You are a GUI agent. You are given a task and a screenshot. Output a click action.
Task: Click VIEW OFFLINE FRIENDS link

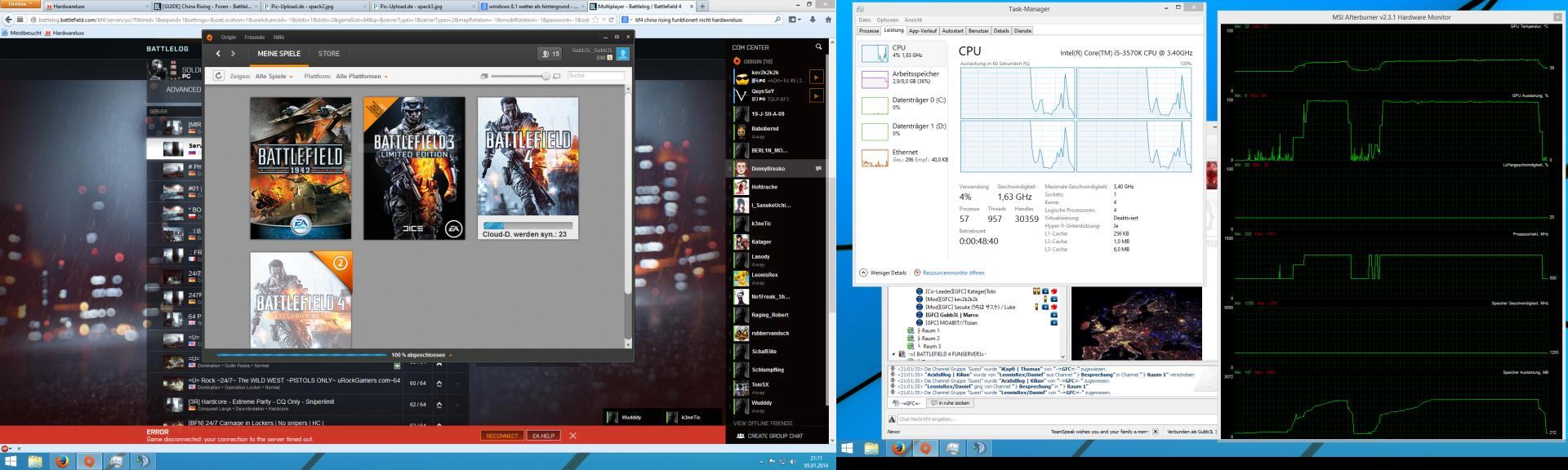tap(763, 423)
